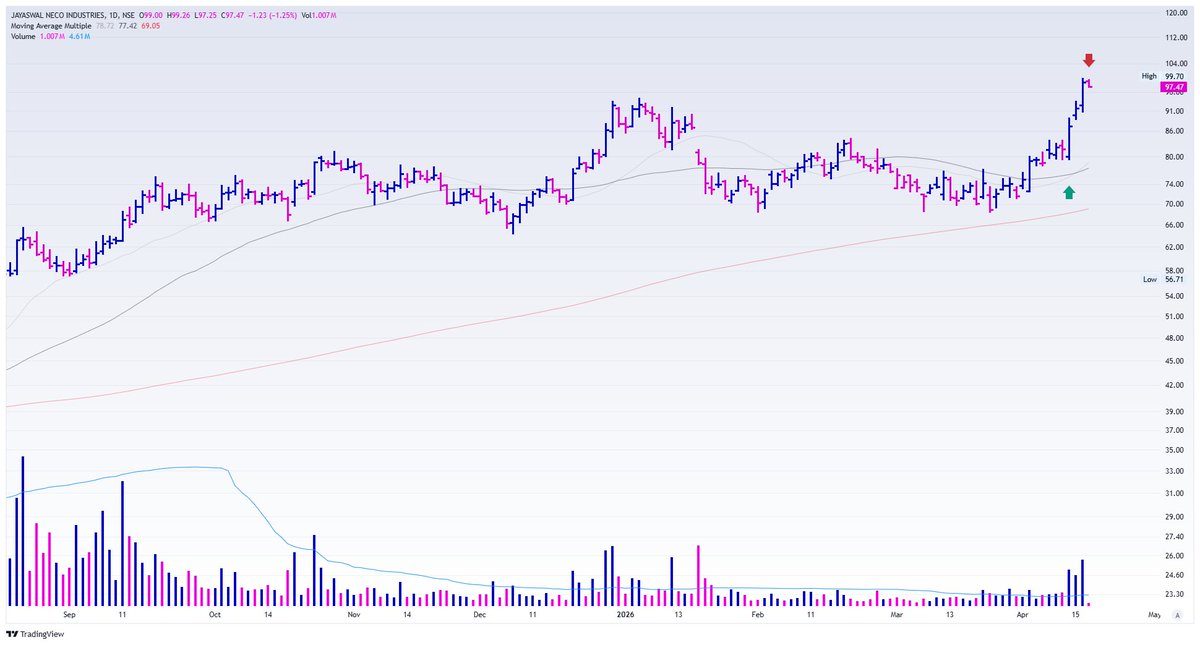Click the 120.00 price axis label
The image size is (1200, 645).
[x=1175, y=13]
